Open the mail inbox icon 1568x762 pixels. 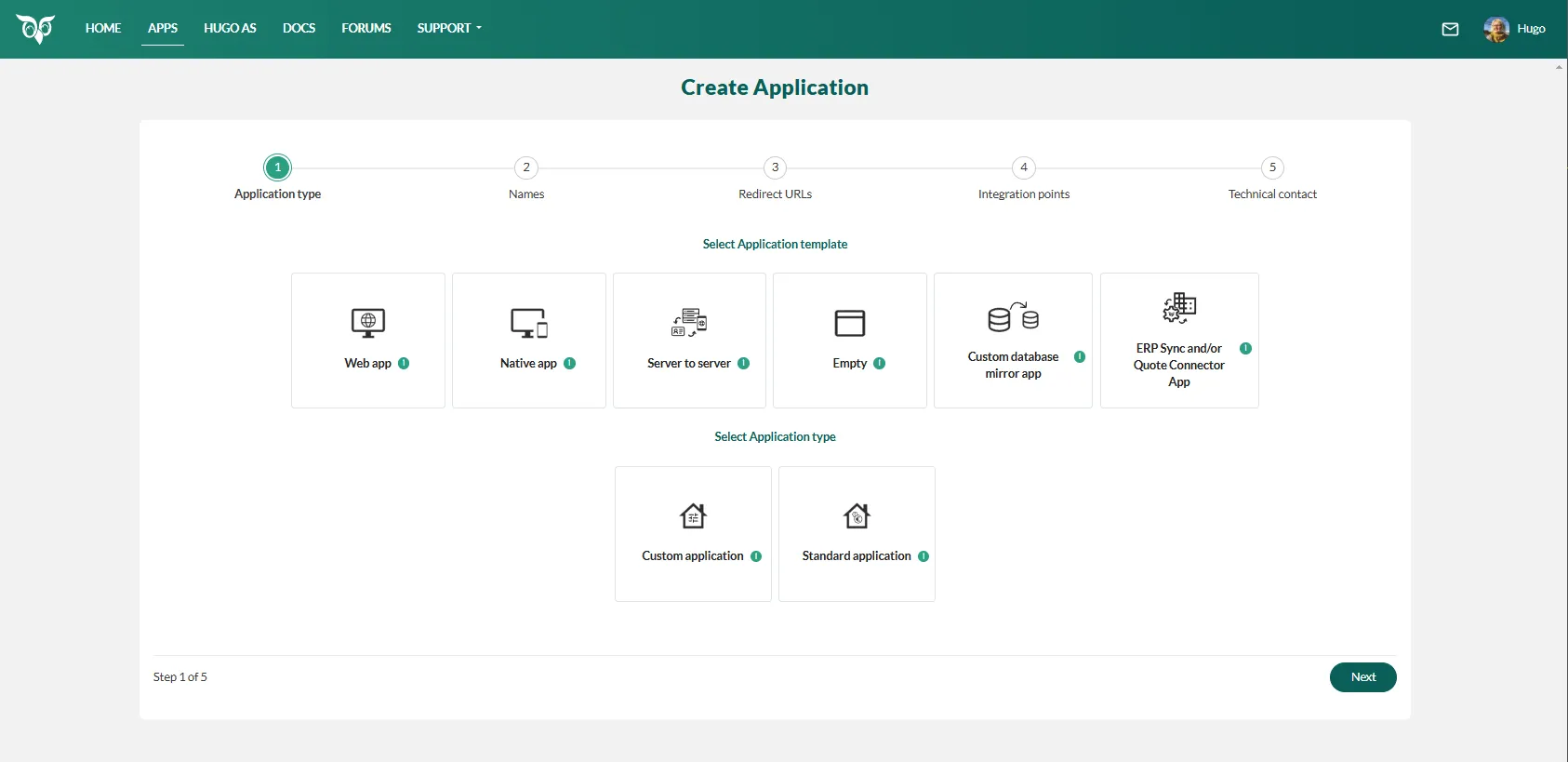(x=1450, y=29)
